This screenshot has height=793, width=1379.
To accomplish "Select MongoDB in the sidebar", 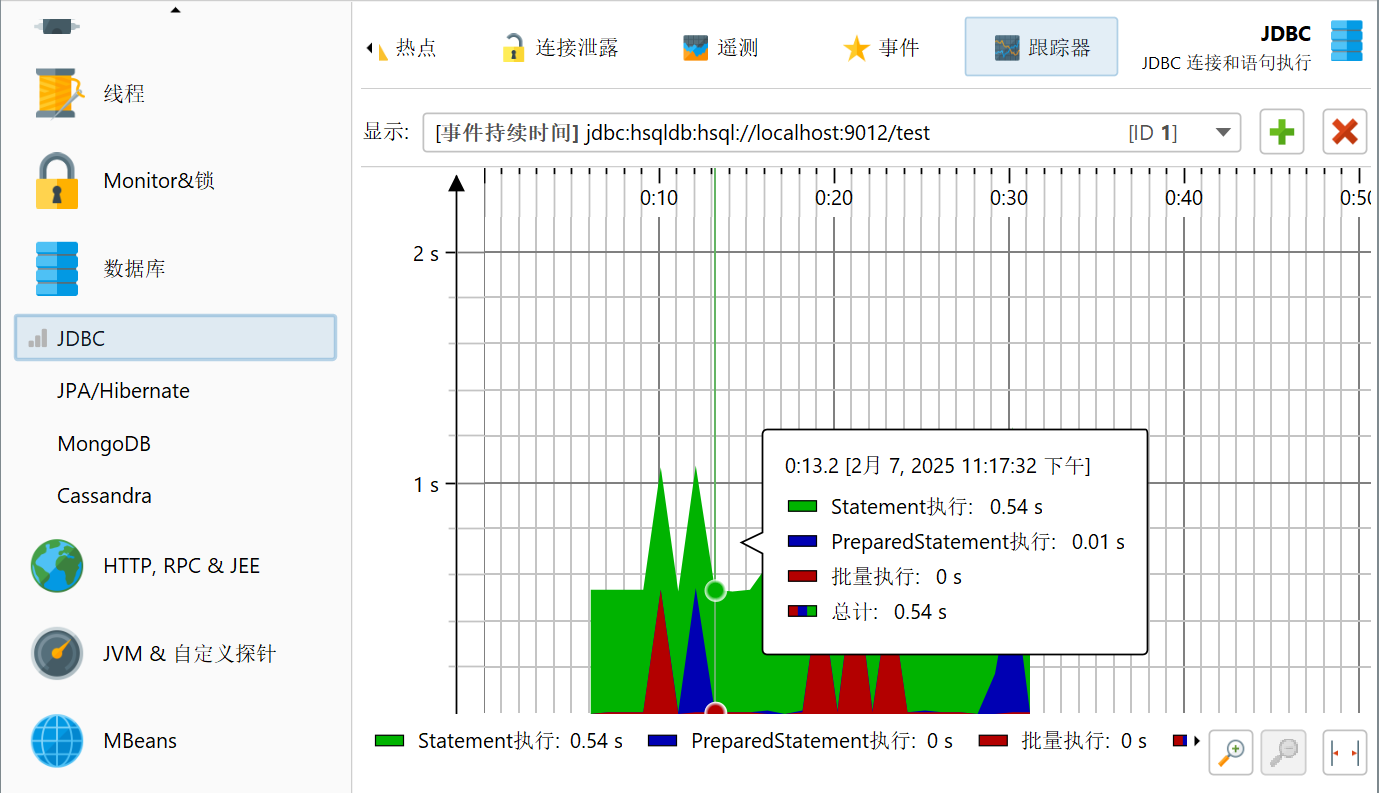I will pos(104,444).
